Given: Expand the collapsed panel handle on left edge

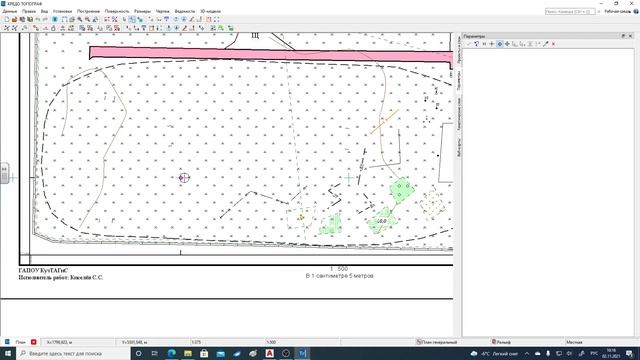Looking at the screenshot, I should [x=4, y=173].
